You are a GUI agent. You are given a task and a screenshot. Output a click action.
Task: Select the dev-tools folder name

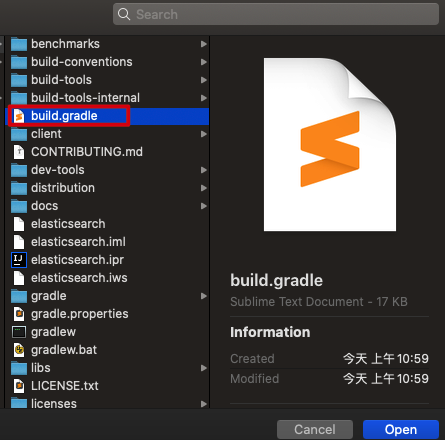click(58, 170)
